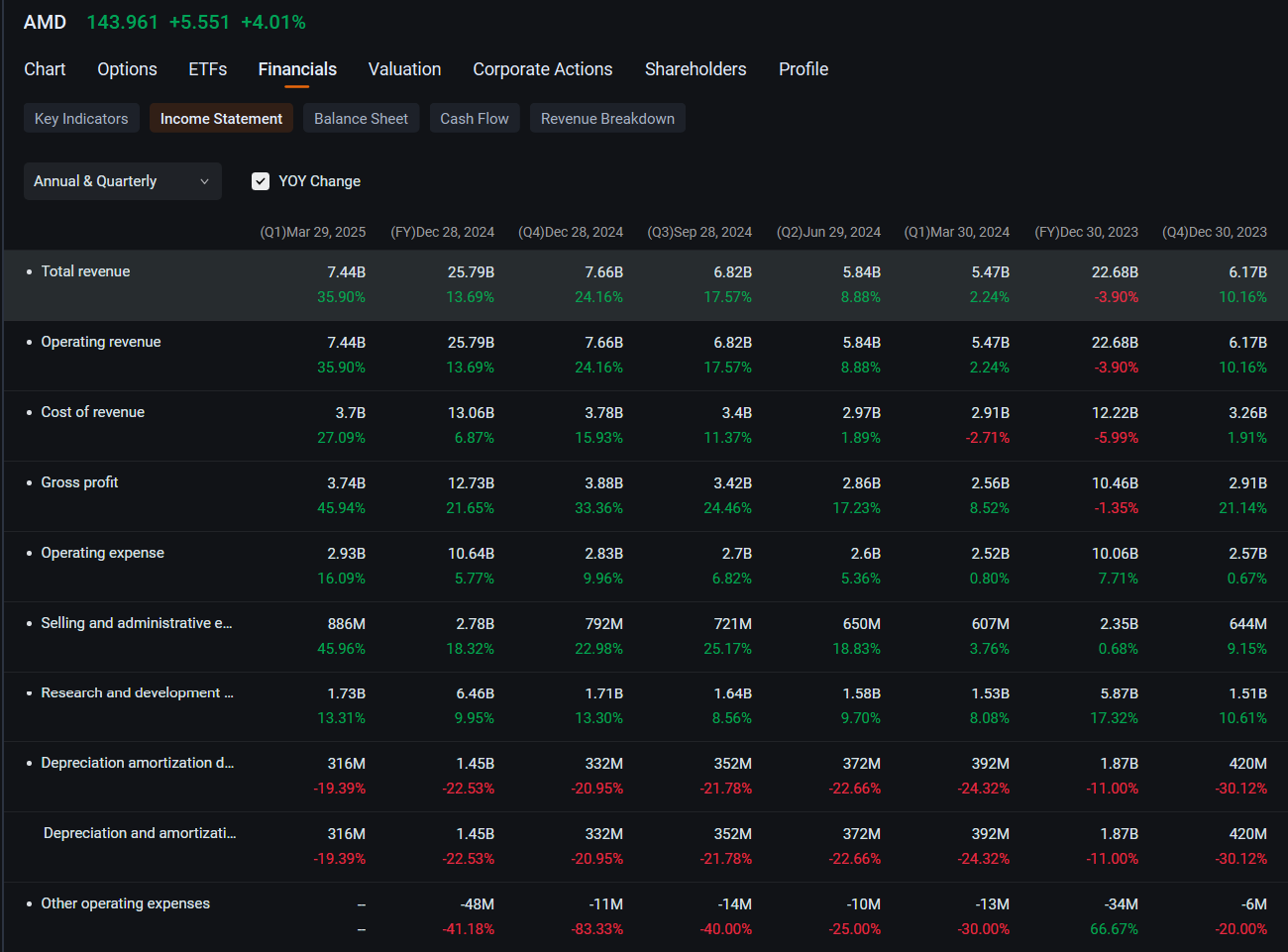Select Other operating expenses -48M cell

478,904
